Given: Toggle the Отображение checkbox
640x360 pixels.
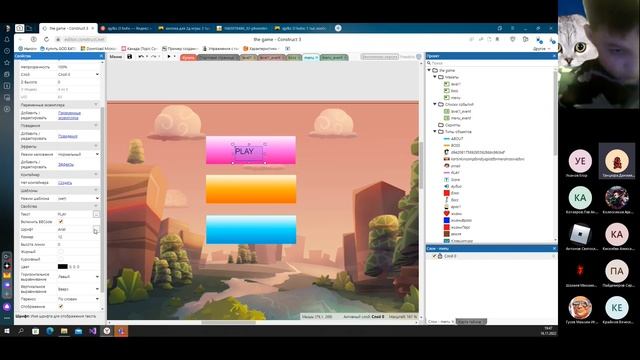Looking at the screenshot, I should (x=61, y=307).
